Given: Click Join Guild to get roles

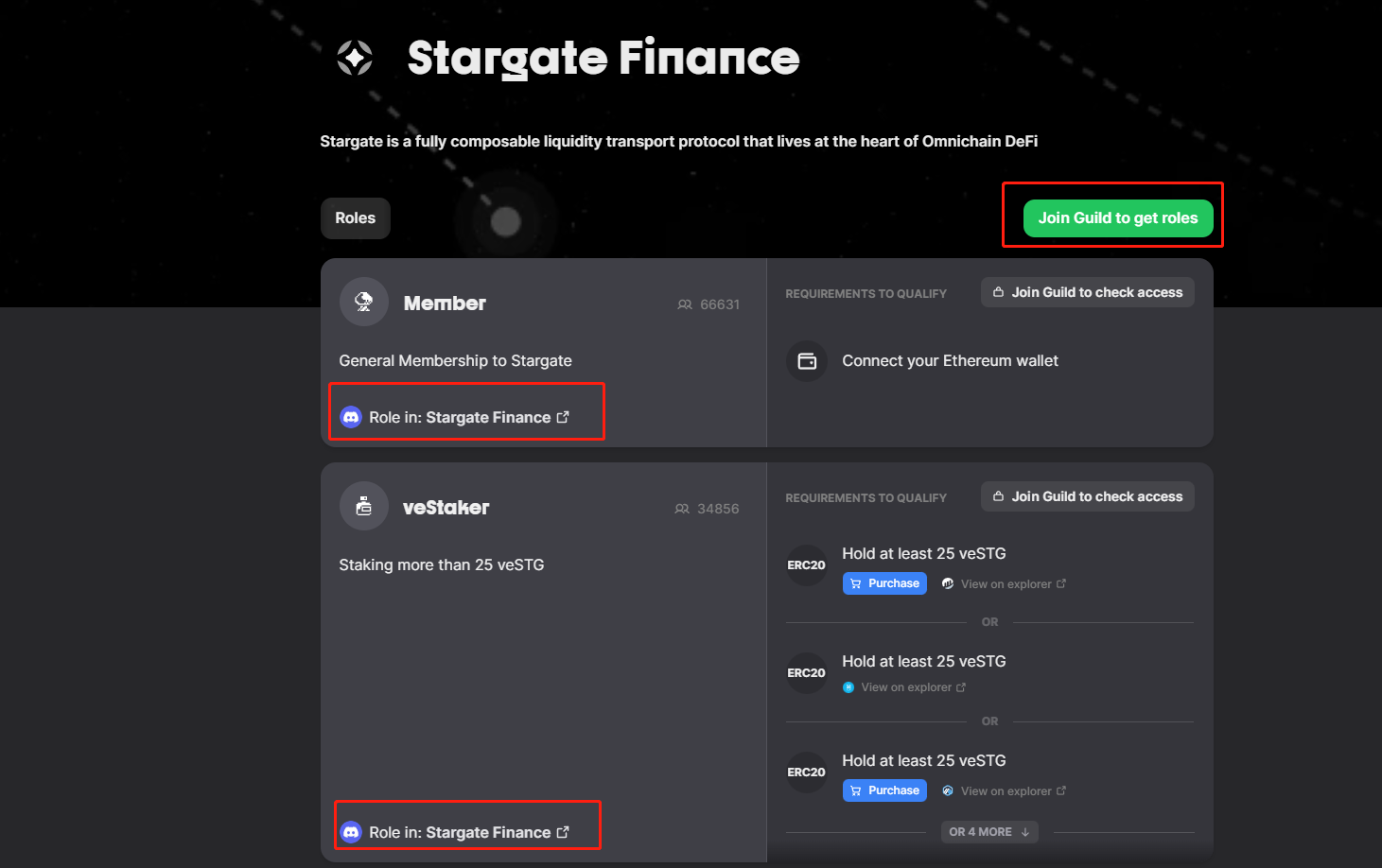Looking at the screenshot, I should click(x=1118, y=218).
